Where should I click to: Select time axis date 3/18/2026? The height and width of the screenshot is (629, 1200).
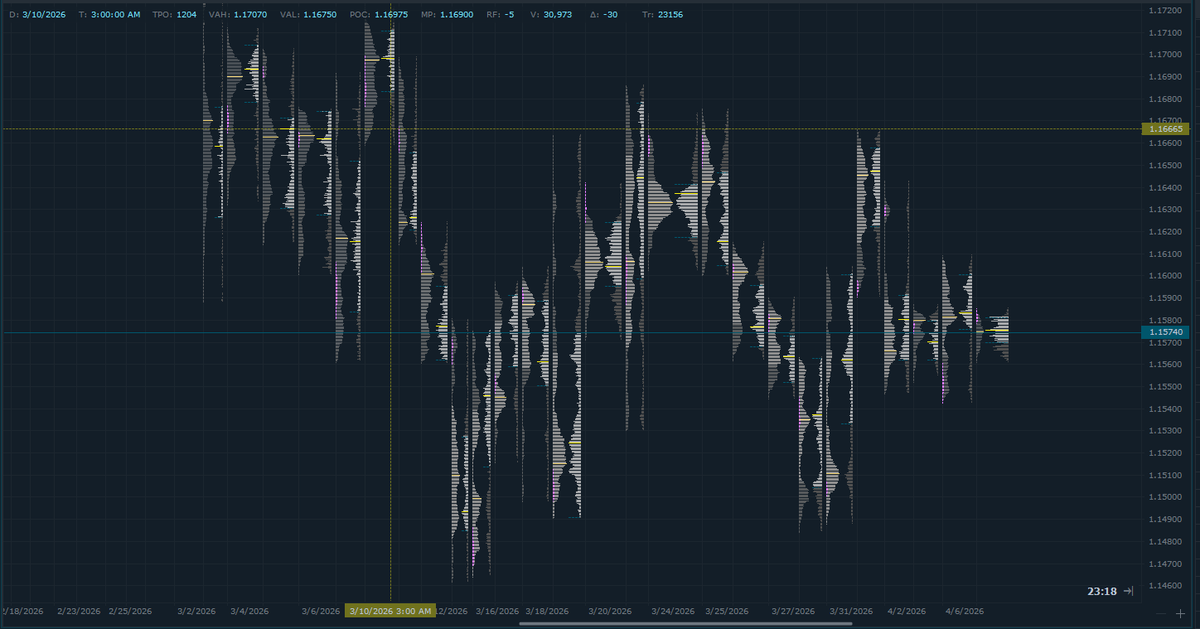[x=548, y=611]
